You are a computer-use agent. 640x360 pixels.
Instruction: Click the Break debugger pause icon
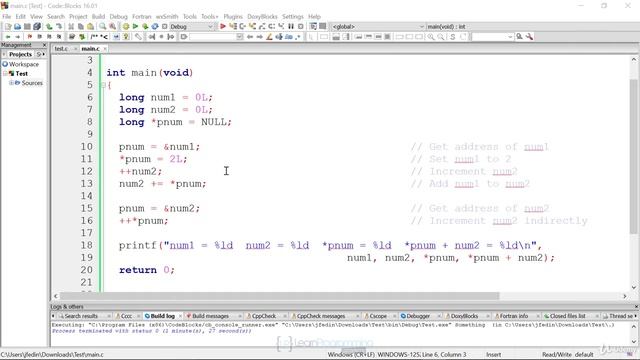pyautogui.click(x=291, y=27)
